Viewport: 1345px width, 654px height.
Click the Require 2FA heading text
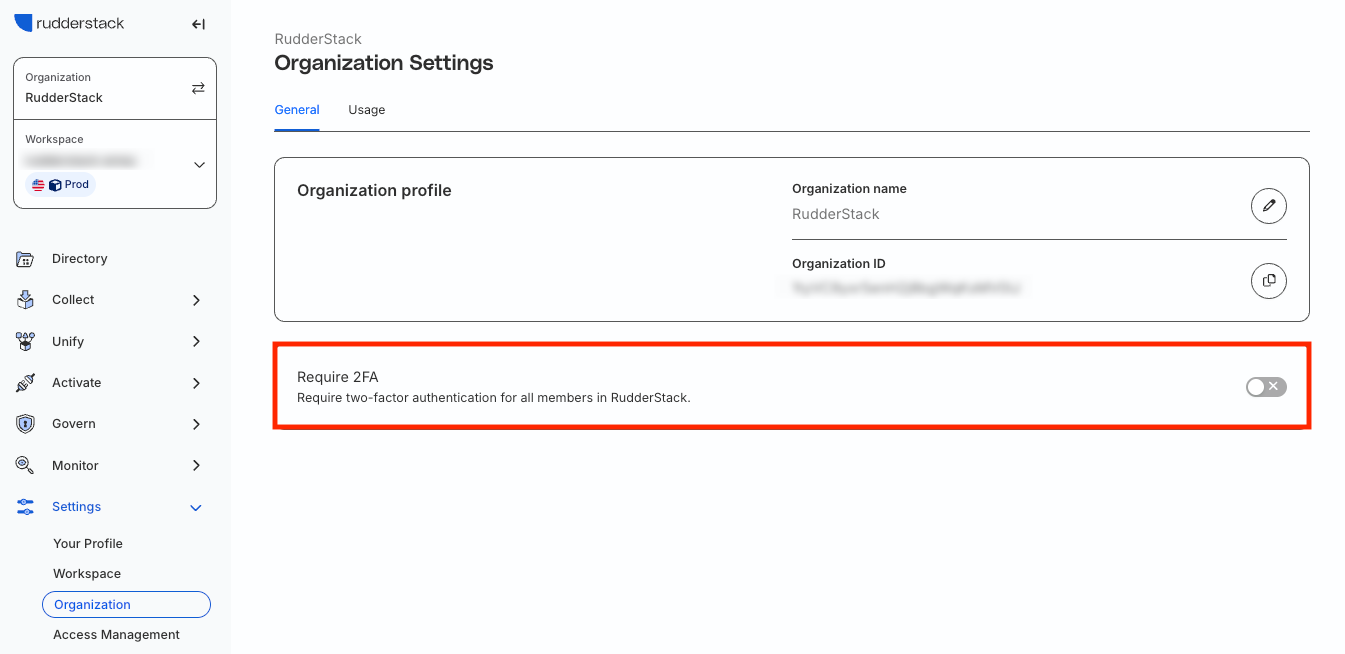click(x=338, y=377)
